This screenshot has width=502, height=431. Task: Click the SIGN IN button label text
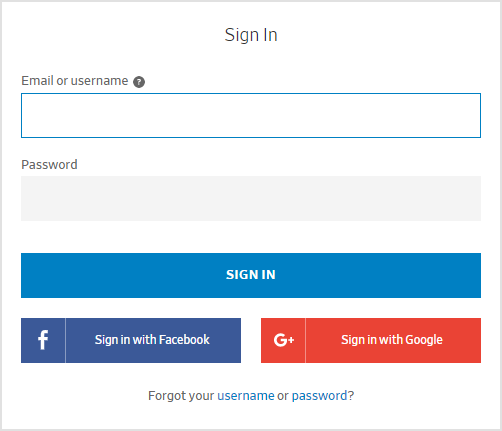point(251,275)
